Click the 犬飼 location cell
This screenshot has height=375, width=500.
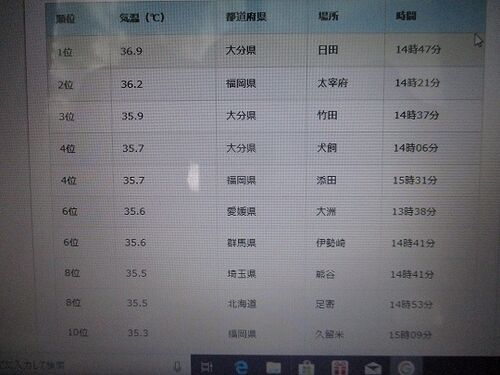pyautogui.click(x=327, y=147)
